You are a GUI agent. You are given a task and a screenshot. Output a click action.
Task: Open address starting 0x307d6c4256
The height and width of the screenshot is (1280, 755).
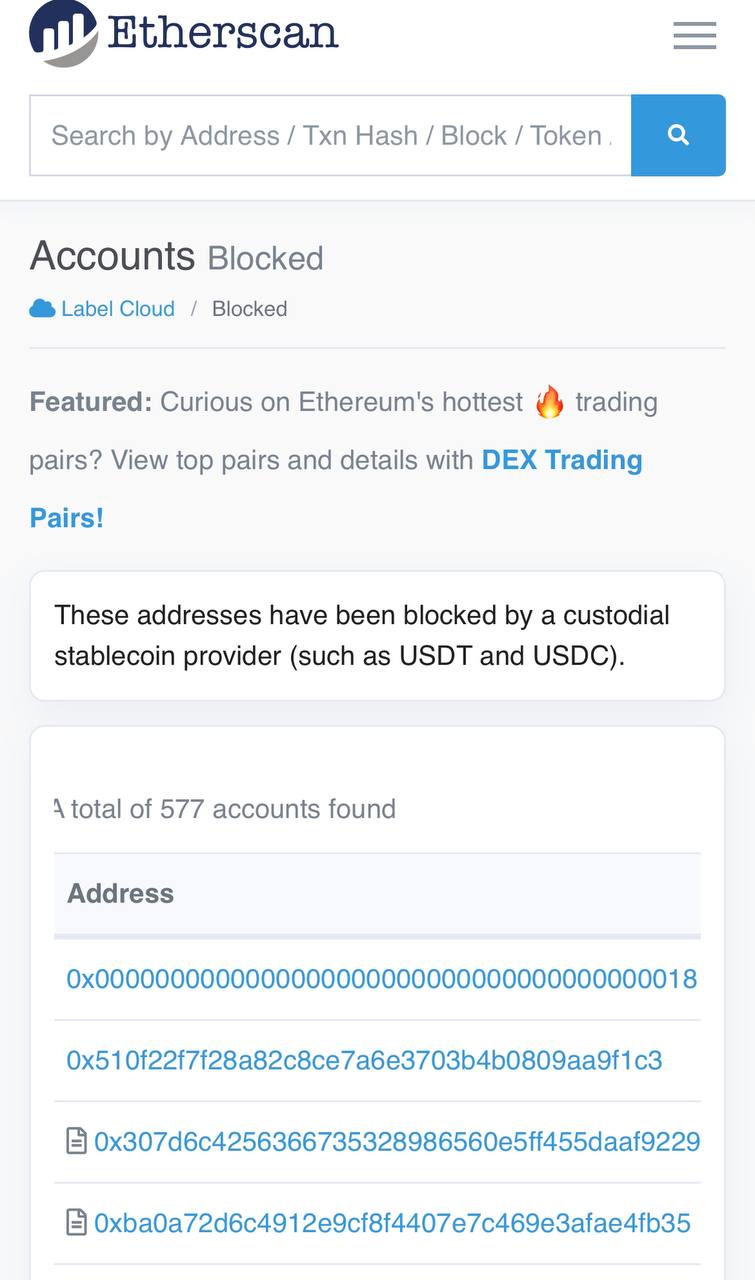click(x=397, y=1141)
